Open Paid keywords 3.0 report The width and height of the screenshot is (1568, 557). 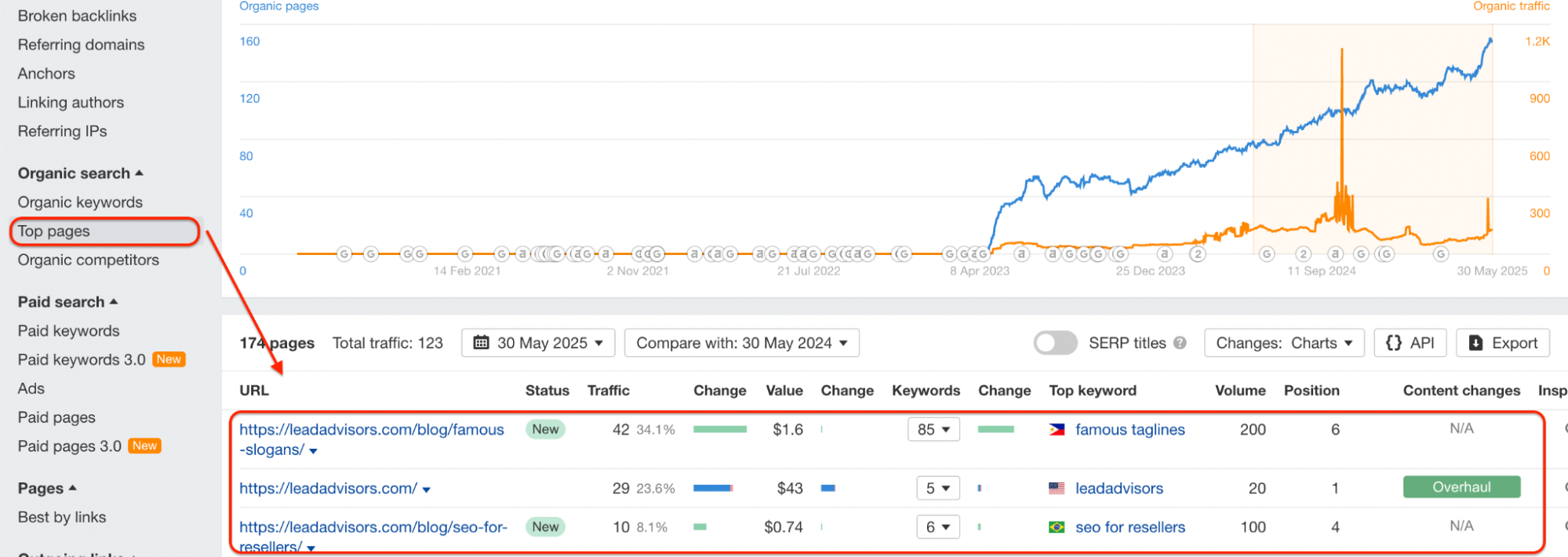coord(82,359)
